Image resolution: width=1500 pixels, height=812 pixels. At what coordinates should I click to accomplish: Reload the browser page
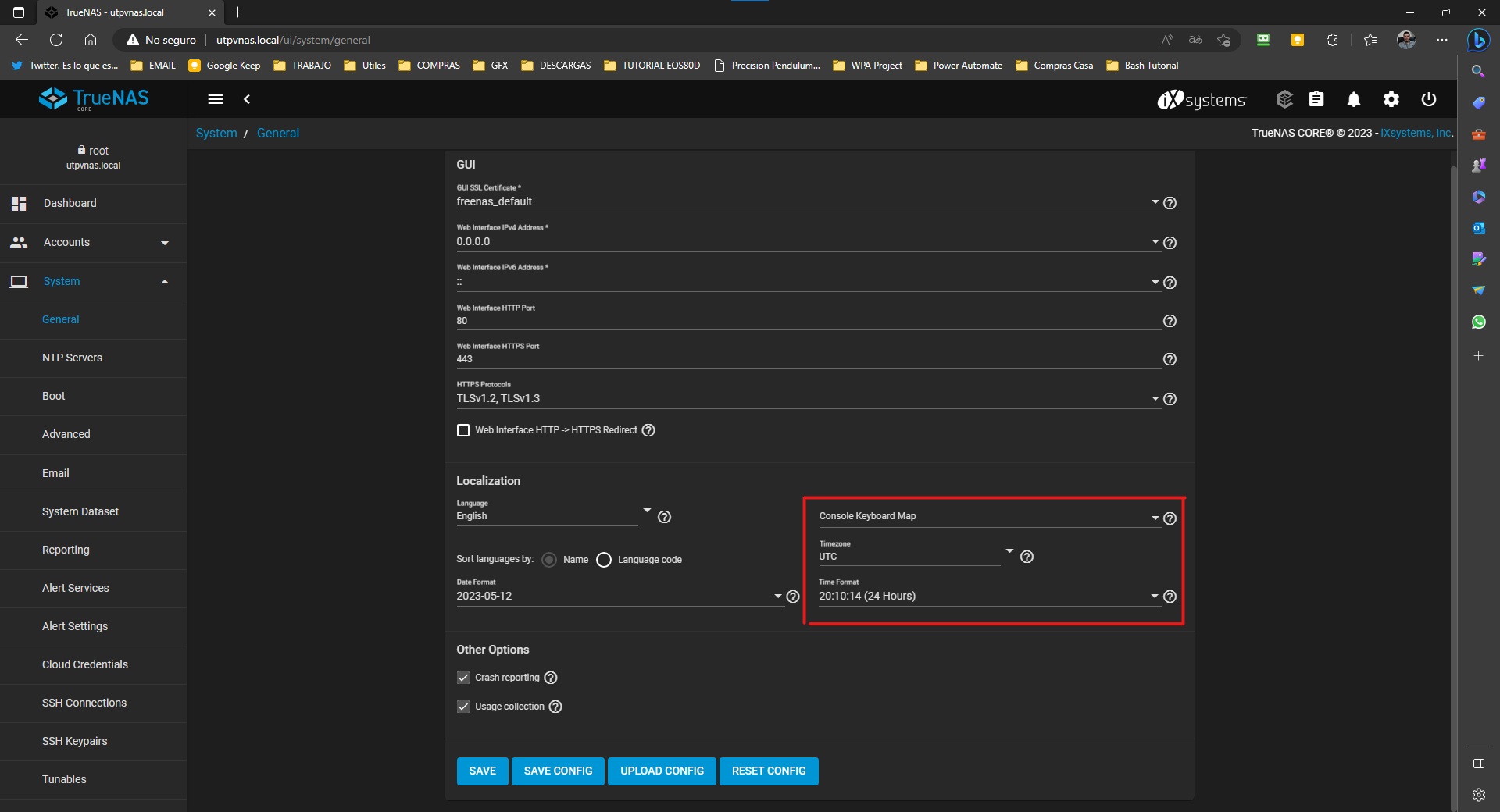[56, 40]
